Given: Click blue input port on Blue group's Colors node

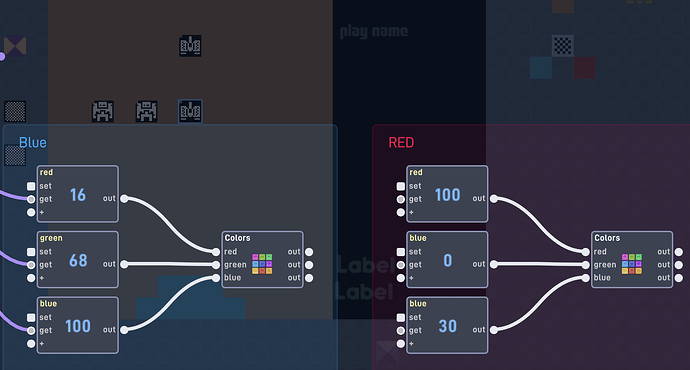Looking at the screenshot, I should tap(216, 278).
